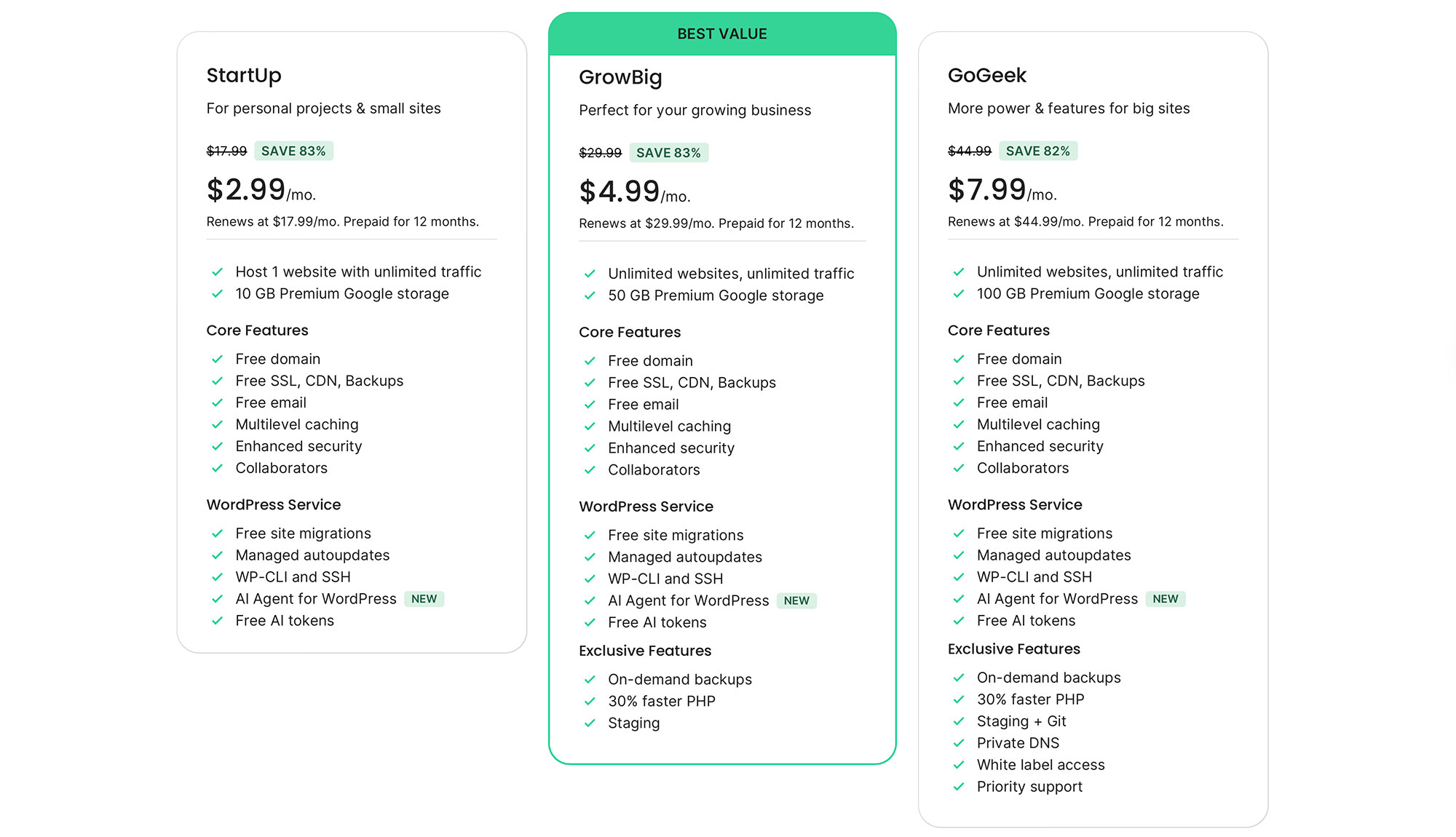Click the crossed-out $17.99 price
1456x837 pixels.
click(x=226, y=151)
